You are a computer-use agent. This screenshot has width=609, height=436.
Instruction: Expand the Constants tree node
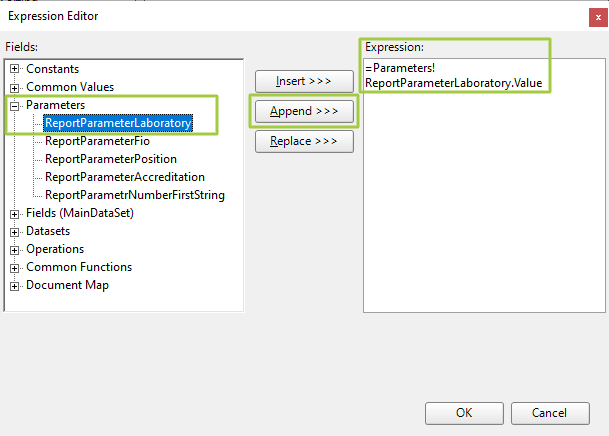[x=15, y=69]
